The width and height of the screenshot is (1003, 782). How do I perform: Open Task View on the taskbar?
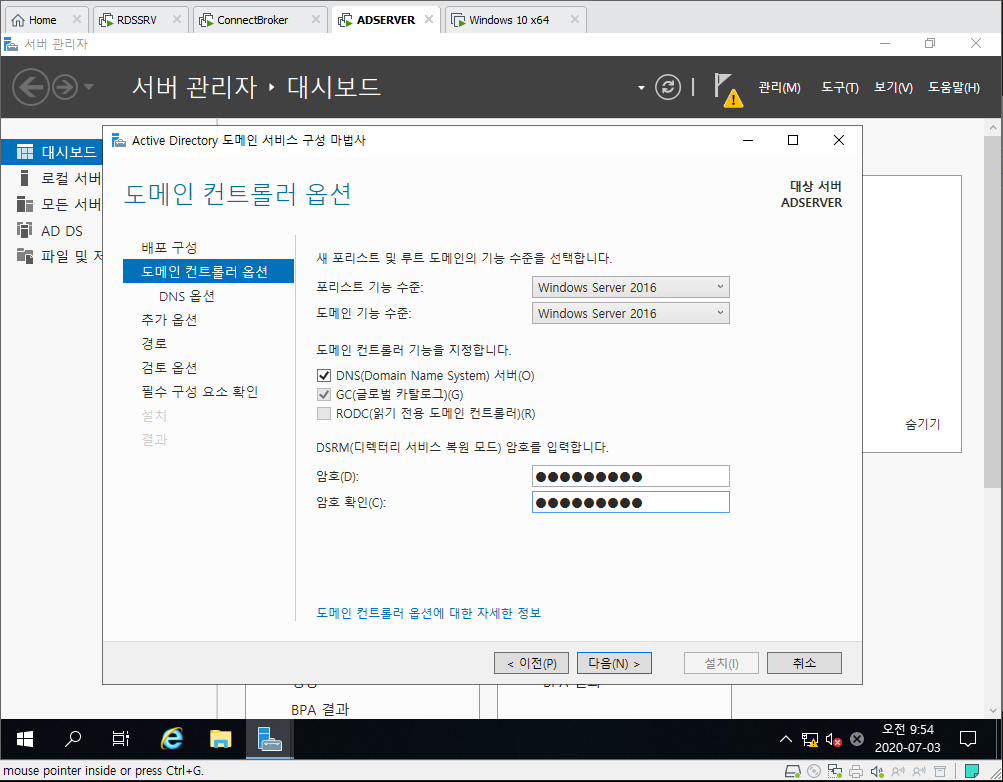(x=120, y=739)
